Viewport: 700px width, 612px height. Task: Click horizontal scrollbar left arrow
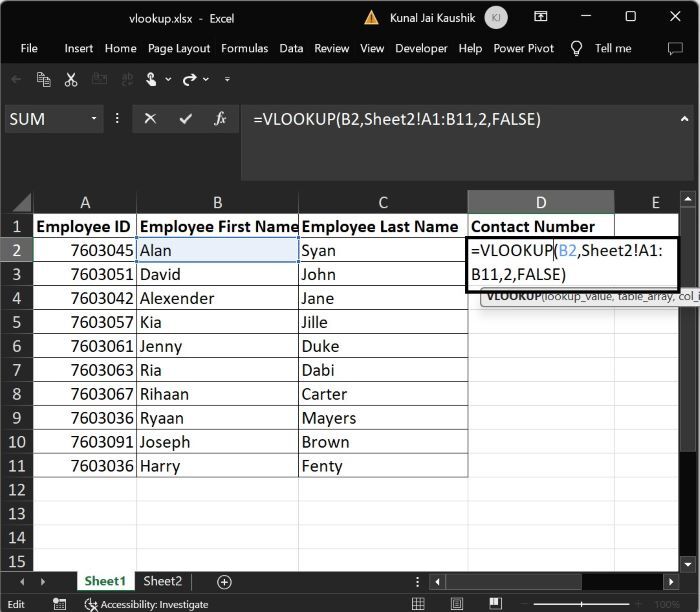(437, 582)
